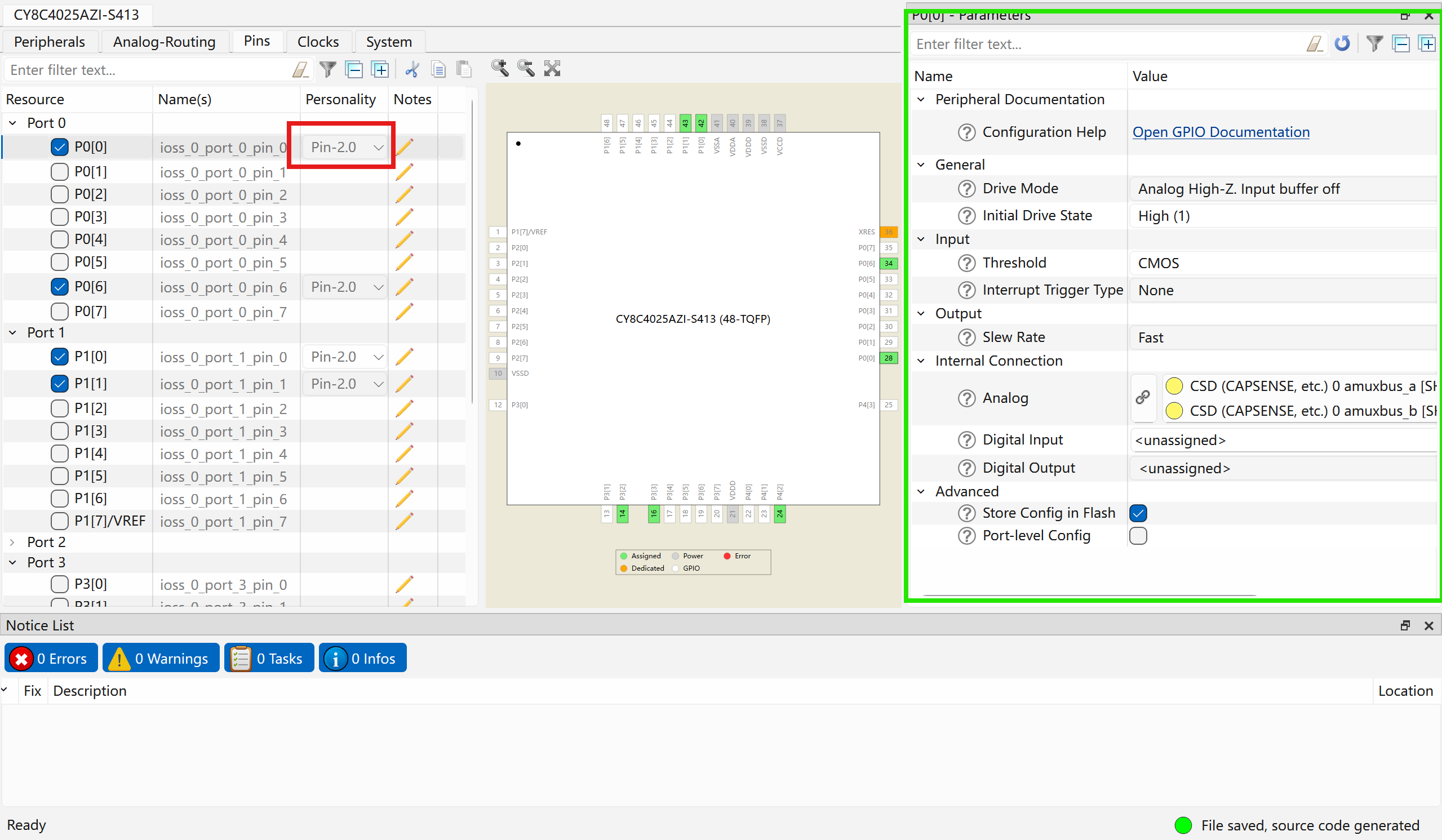The image size is (1442, 840).
Task: Uncheck the P1[0] pin checkbox
Action: [x=60, y=357]
